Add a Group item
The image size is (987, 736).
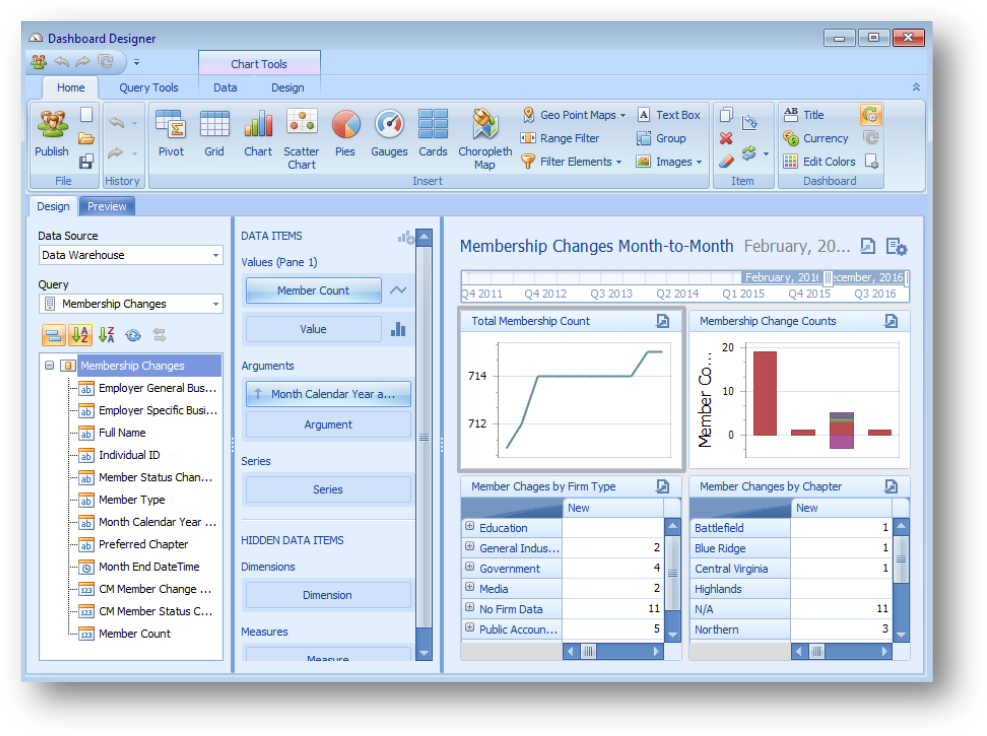[x=662, y=138]
